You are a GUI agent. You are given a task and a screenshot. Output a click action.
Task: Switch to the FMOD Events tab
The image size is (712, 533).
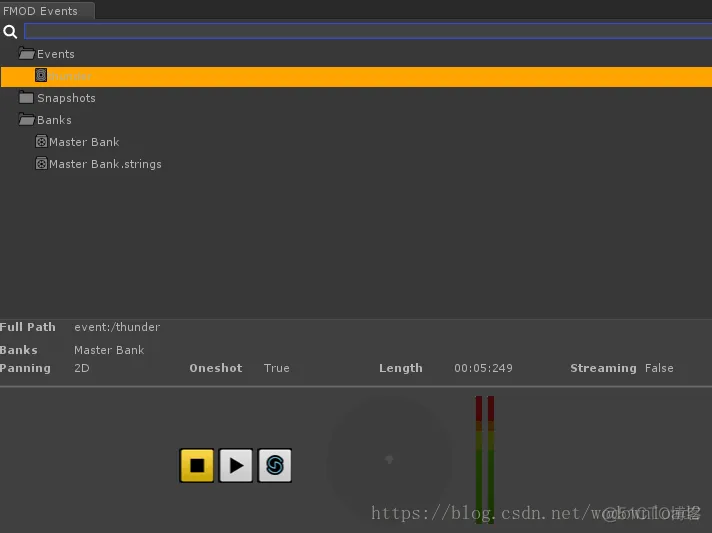tap(47, 10)
